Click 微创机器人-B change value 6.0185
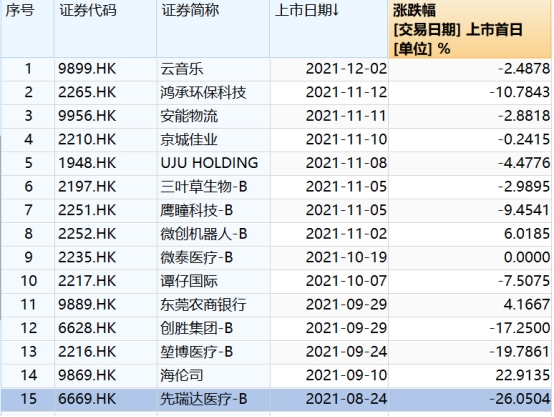The width and height of the screenshot is (554, 417). pos(527,234)
